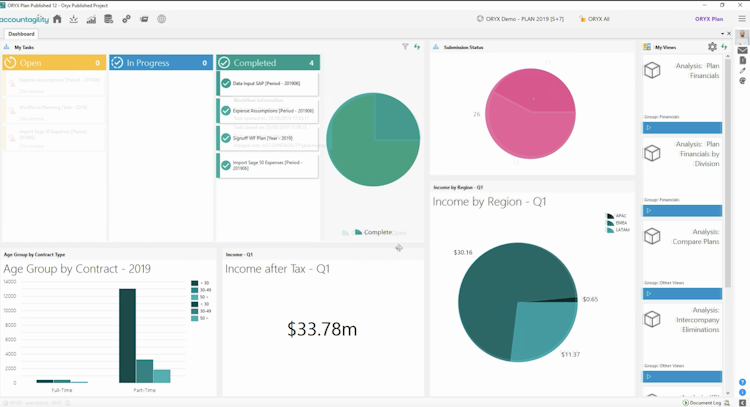Run the Analysis: Plan Financials view play bar
This screenshot has height=407, width=750.
(x=682, y=128)
